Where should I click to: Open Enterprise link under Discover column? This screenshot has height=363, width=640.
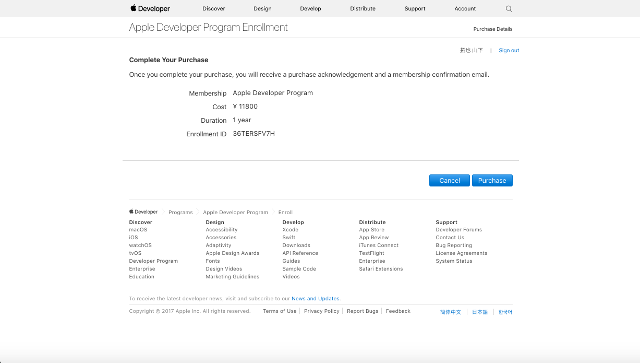pos(142,269)
